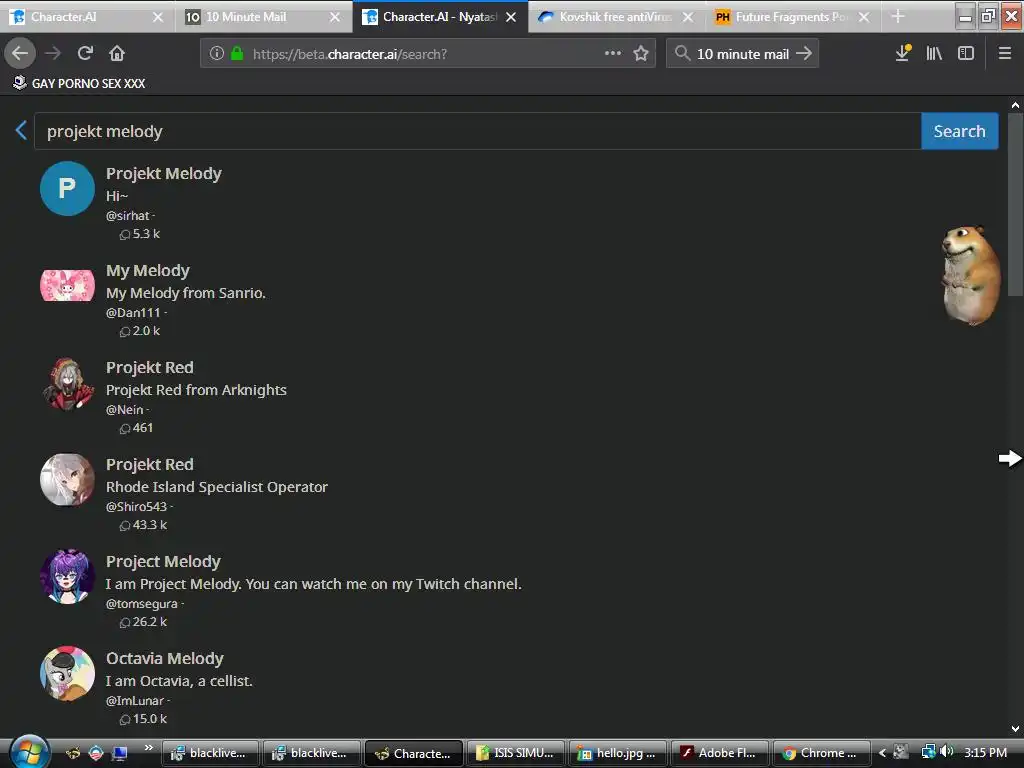Click the vertical scrollbar thumb
1024x768 pixels.
tap(1015, 204)
